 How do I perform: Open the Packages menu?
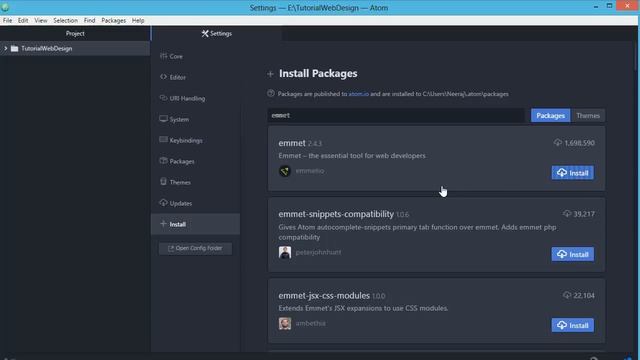[113, 20]
